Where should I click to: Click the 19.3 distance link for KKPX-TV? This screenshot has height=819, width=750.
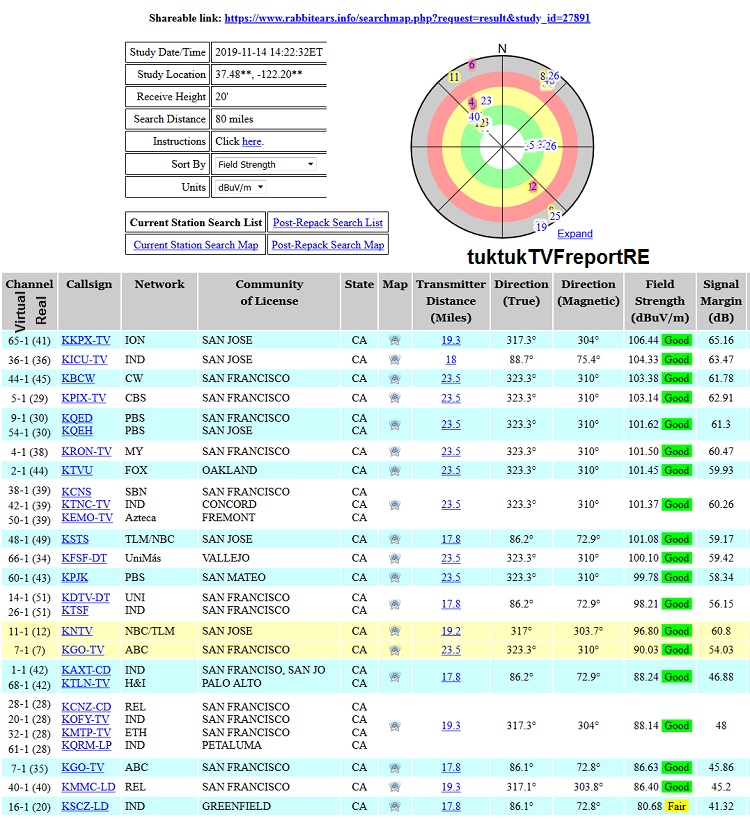(451, 341)
